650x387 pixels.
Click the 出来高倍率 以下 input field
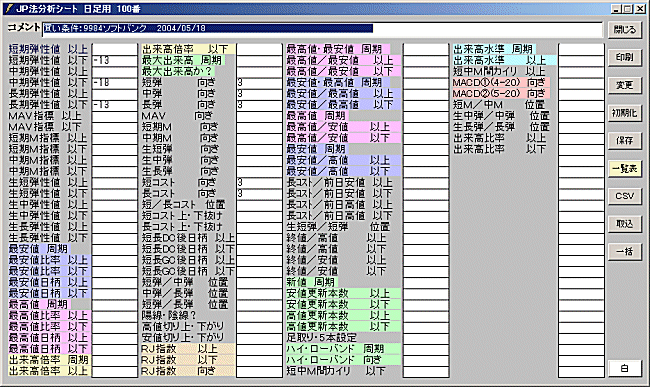pos(260,49)
